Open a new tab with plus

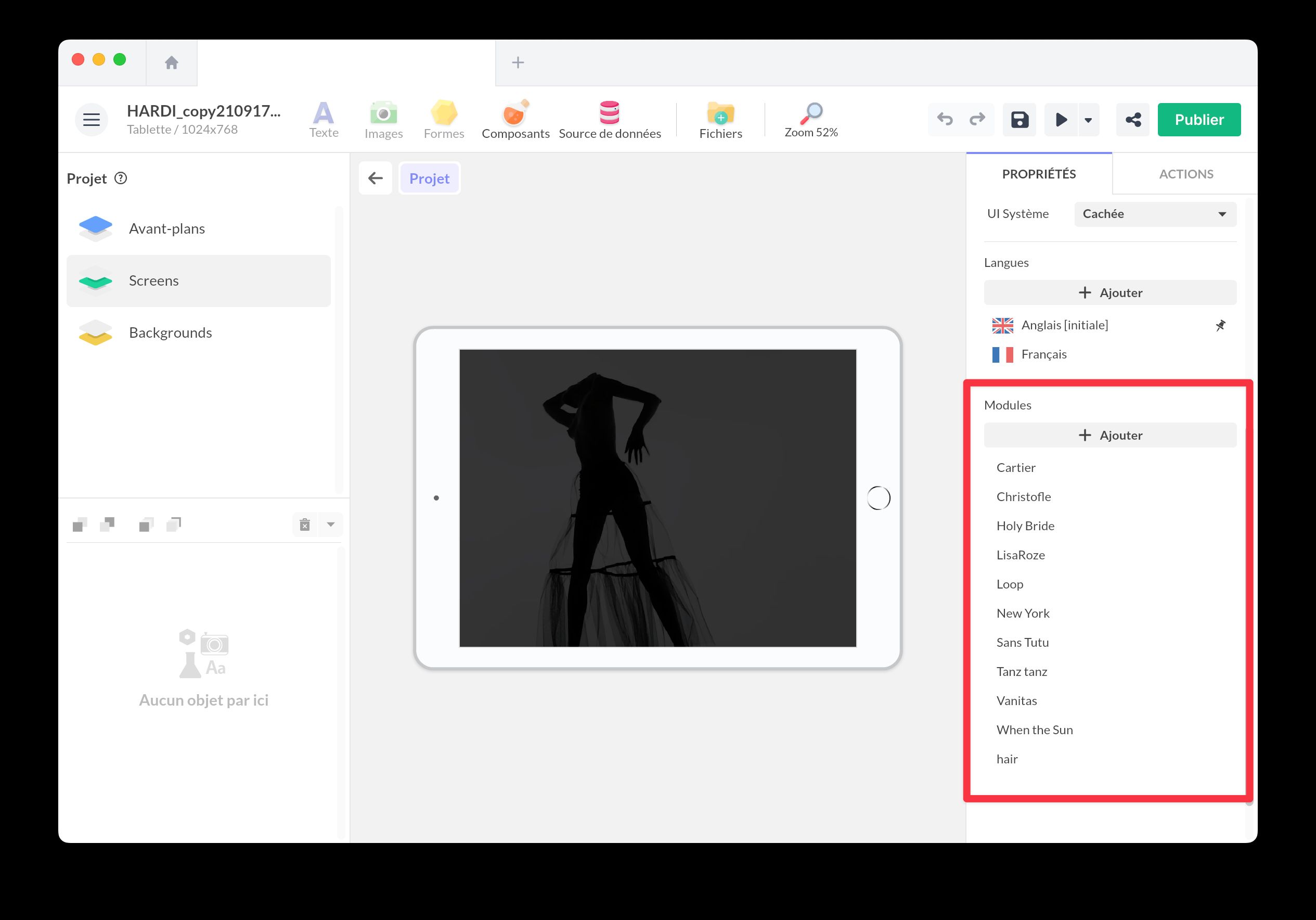[518, 62]
